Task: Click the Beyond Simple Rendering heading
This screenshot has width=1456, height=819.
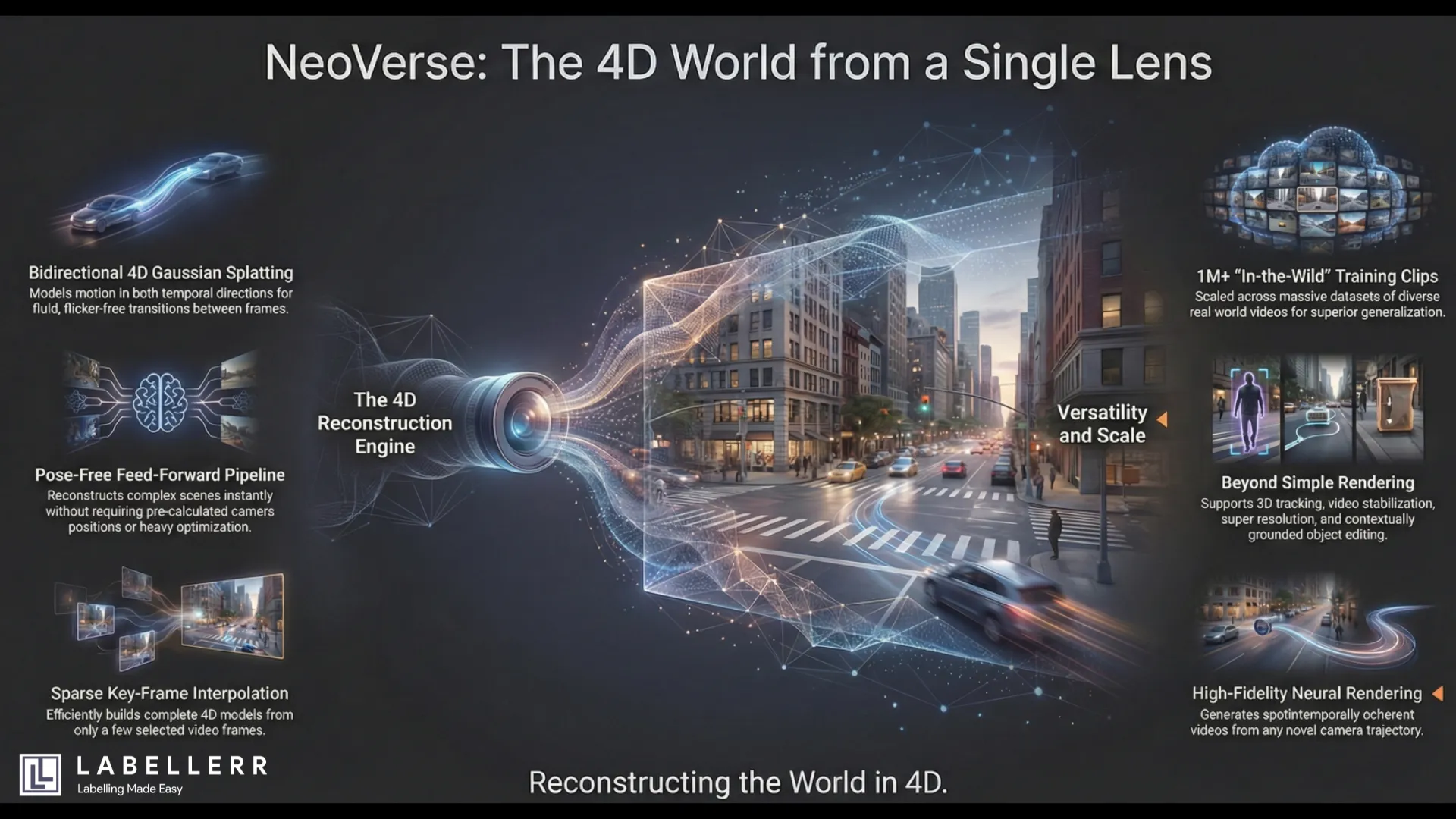Action: point(1317,483)
